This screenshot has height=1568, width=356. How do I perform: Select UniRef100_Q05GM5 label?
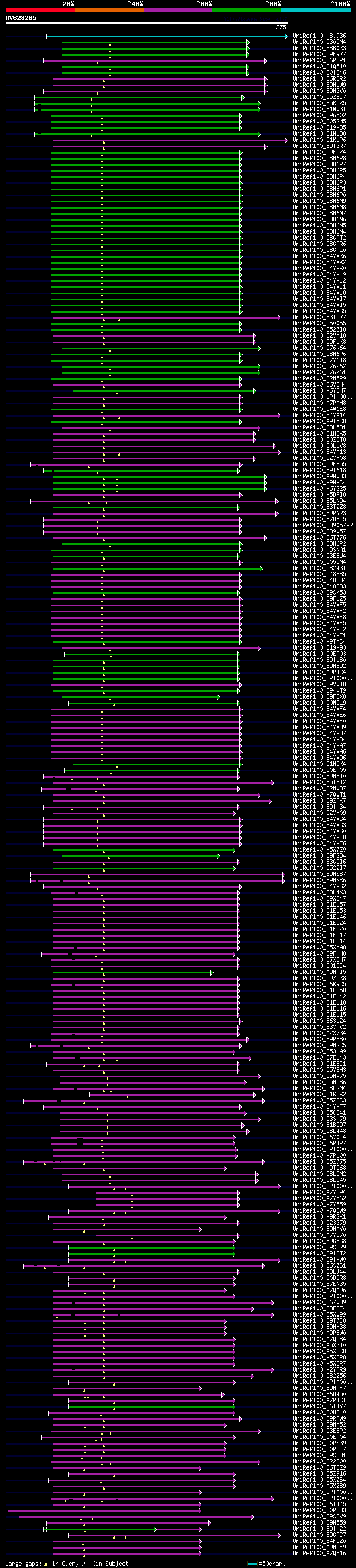click(x=319, y=122)
